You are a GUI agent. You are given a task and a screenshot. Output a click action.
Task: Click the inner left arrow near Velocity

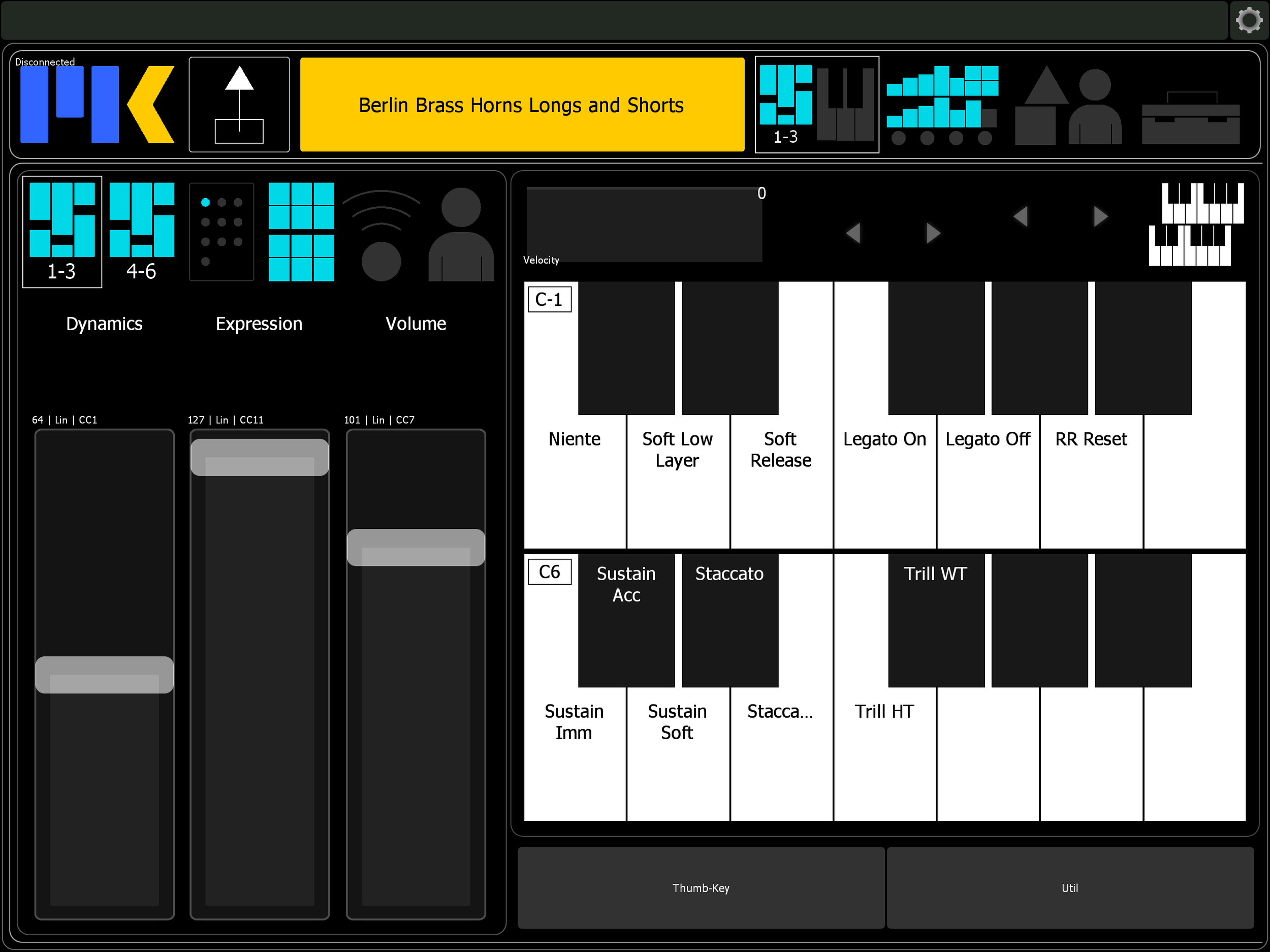click(852, 233)
